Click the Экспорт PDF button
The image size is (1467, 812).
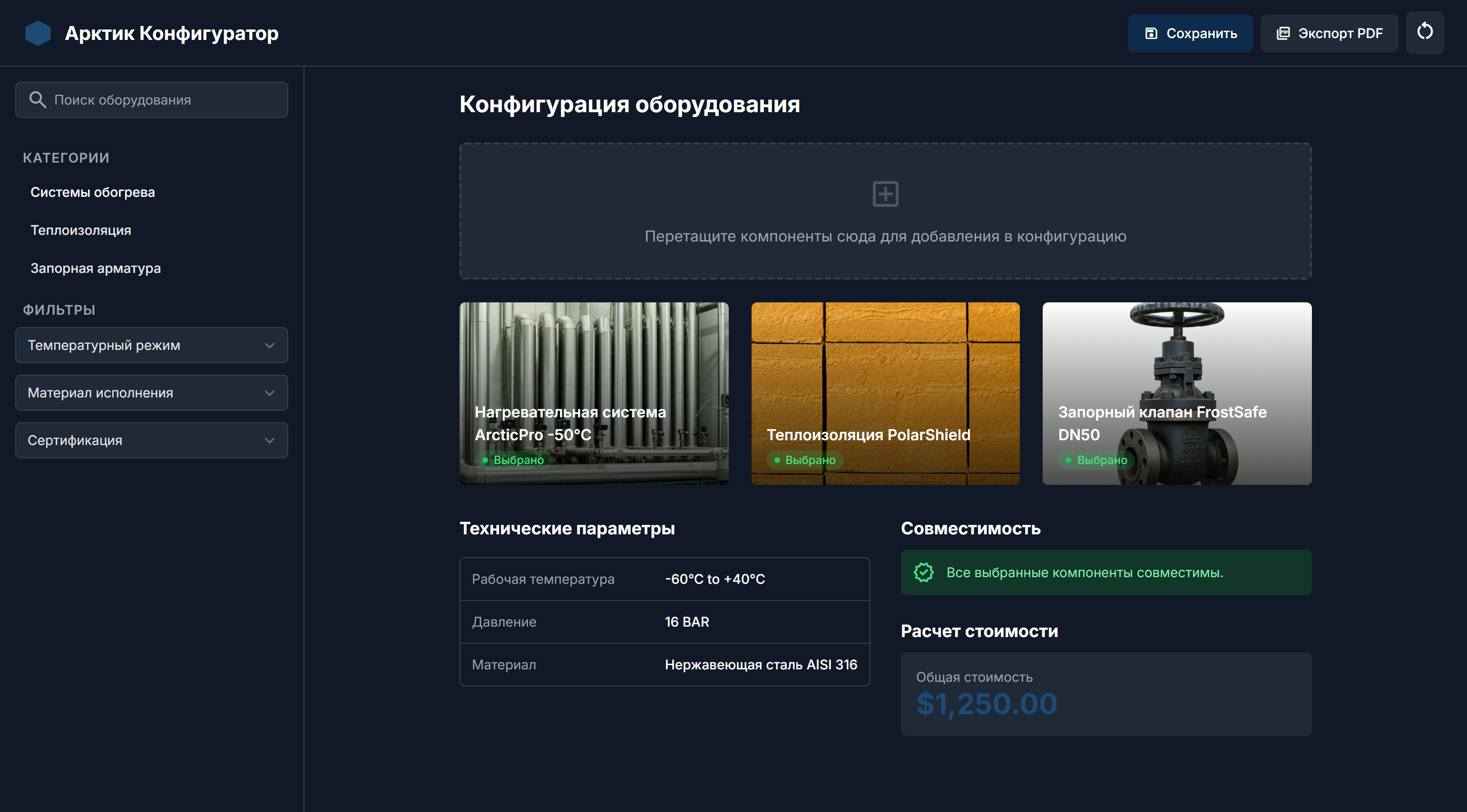pos(1329,34)
